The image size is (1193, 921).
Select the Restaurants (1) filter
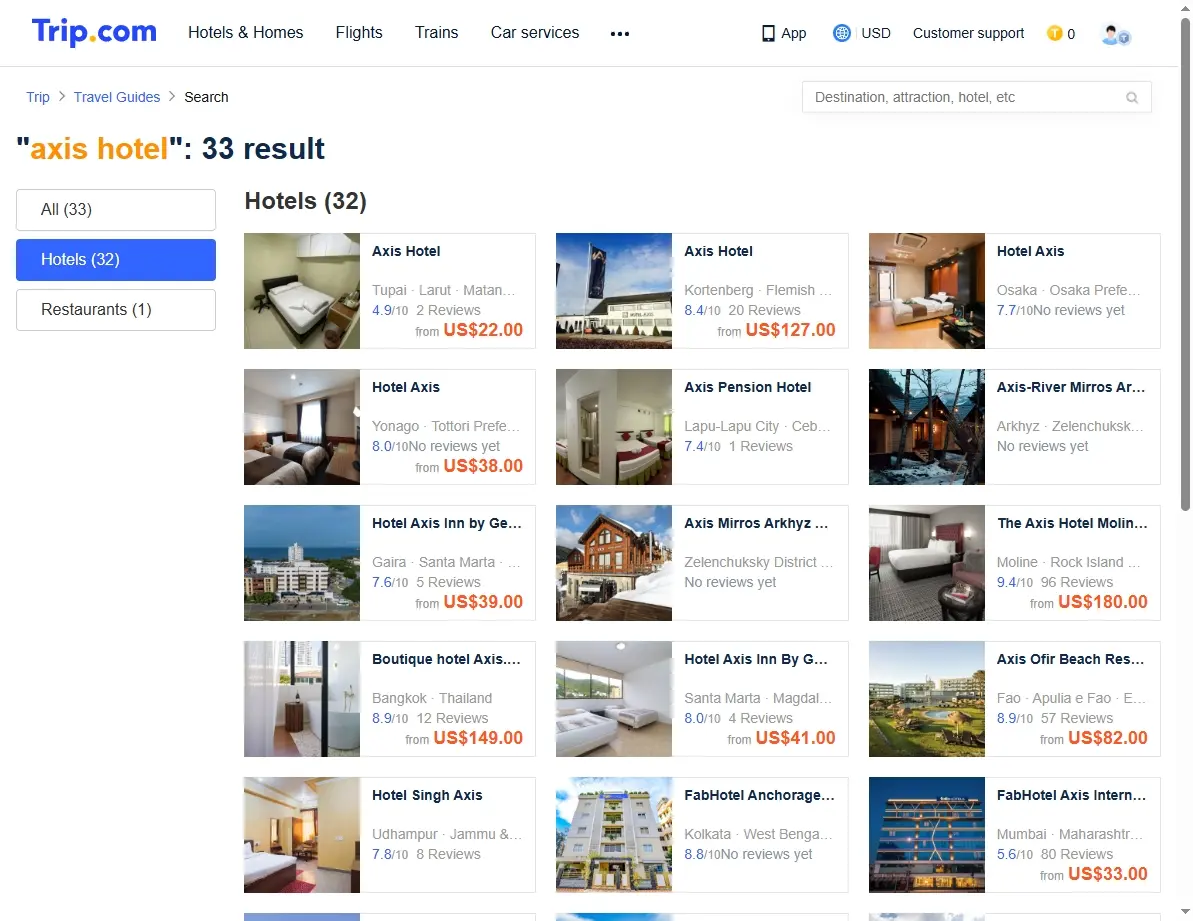(x=116, y=310)
